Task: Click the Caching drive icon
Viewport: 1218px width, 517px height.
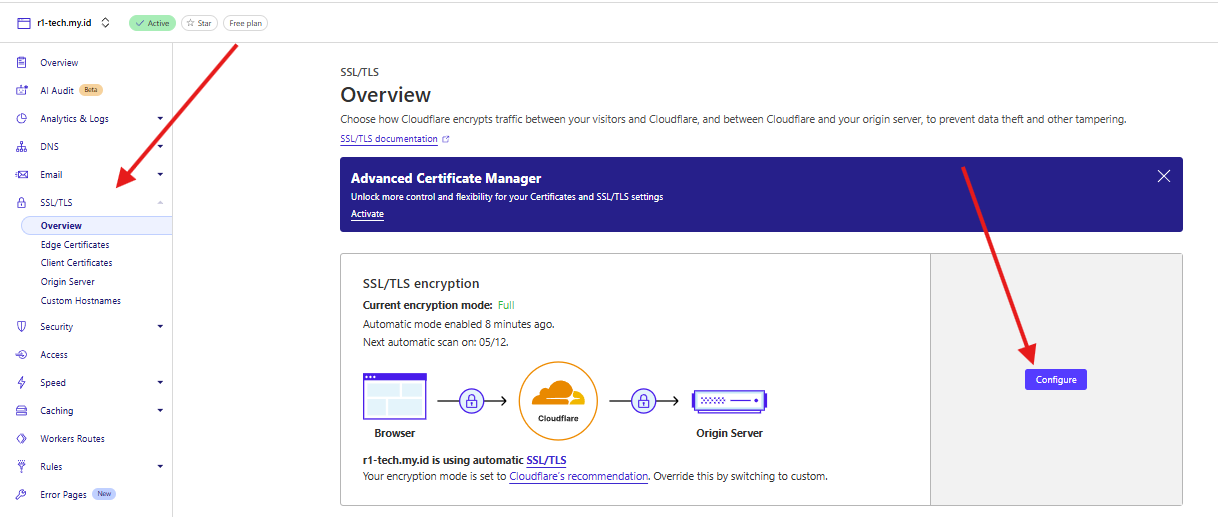Action: point(22,411)
